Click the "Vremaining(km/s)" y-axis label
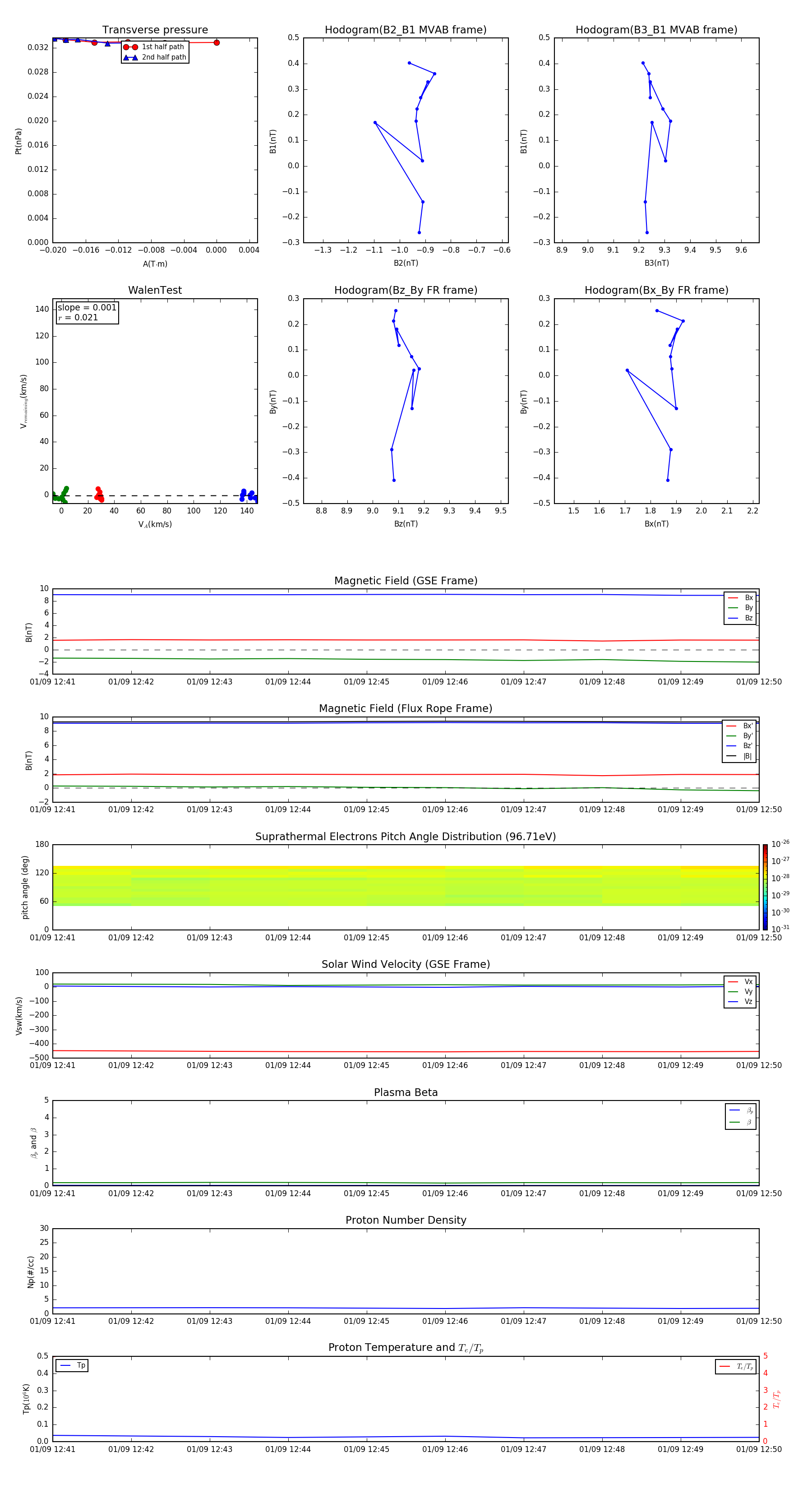This screenshot has width=812, height=1489. 24,401
